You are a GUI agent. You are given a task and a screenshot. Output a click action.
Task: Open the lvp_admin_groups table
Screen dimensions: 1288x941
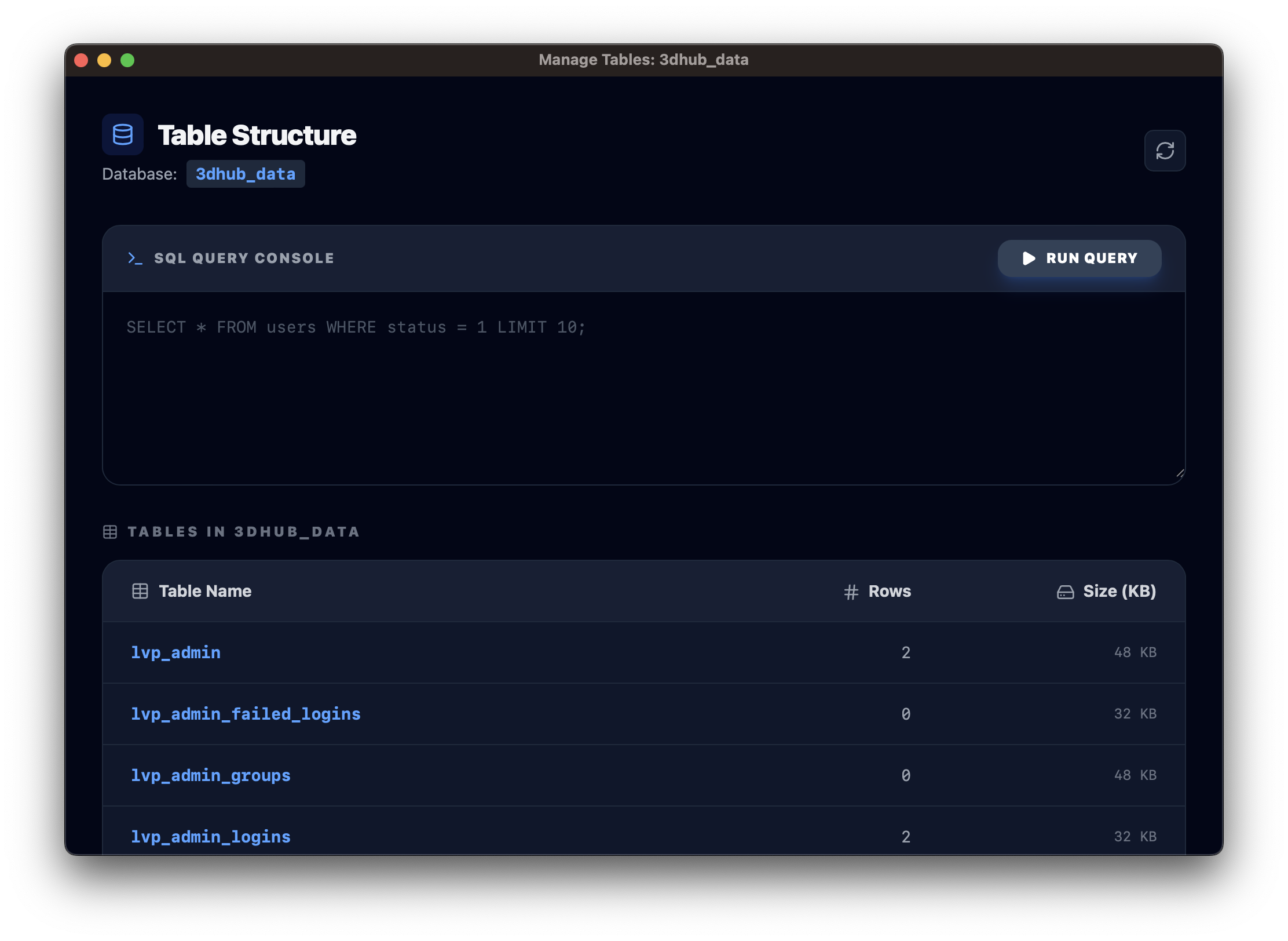coord(211,775)
